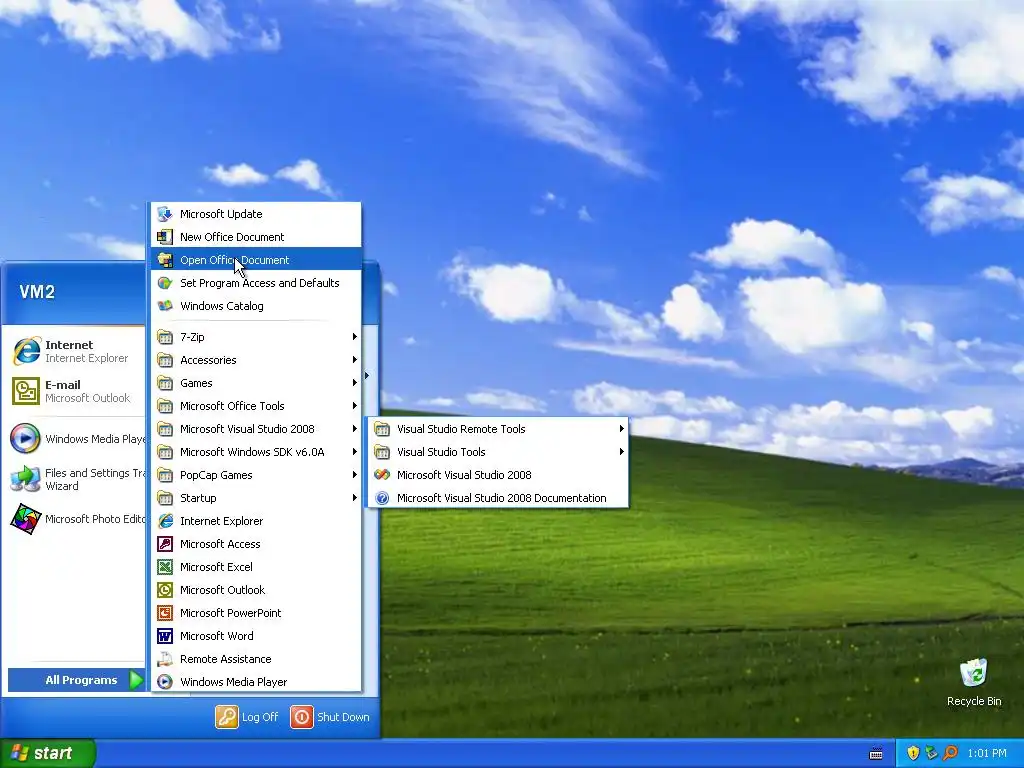
Task: Click the Microsoft Office Tools folder icon
Action: tap(165, 406)
